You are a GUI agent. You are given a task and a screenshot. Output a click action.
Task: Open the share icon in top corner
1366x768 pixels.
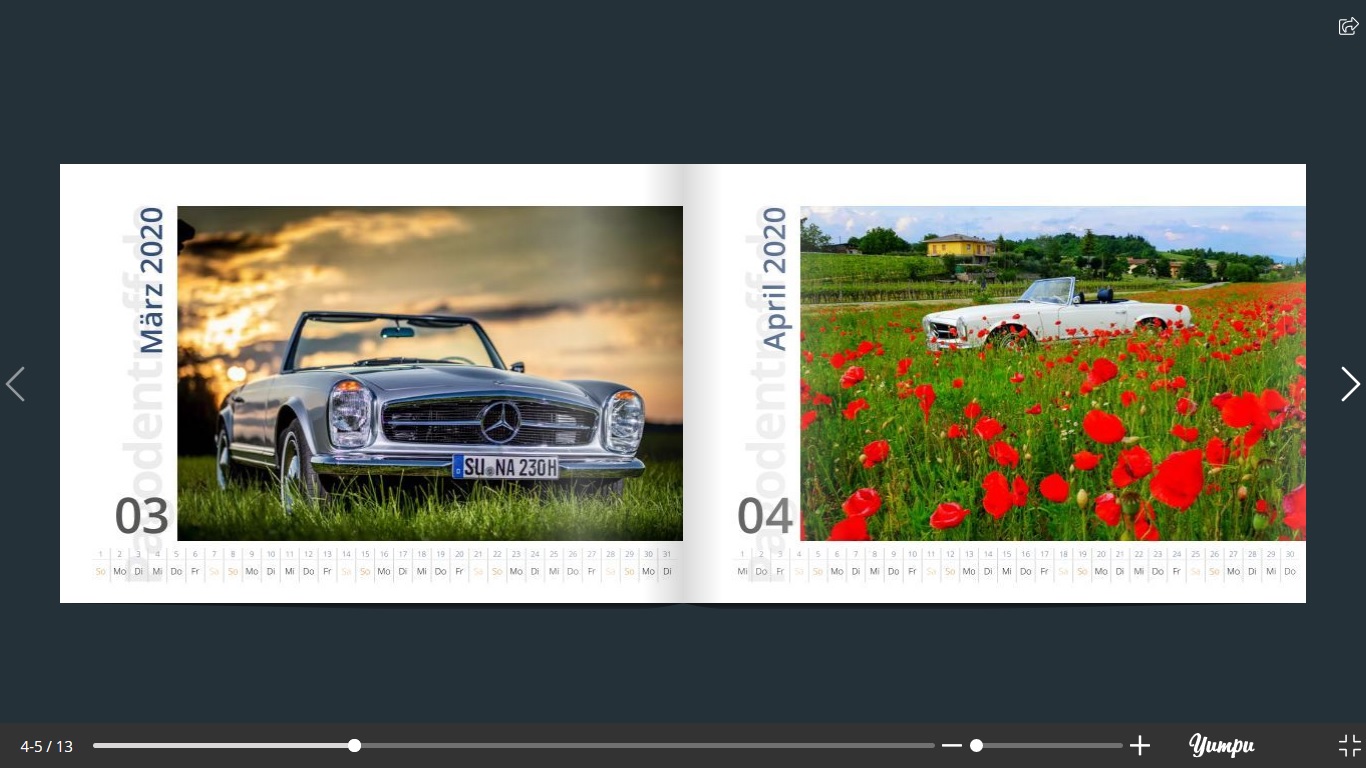pyautogui.click(x=1348, y=26)
